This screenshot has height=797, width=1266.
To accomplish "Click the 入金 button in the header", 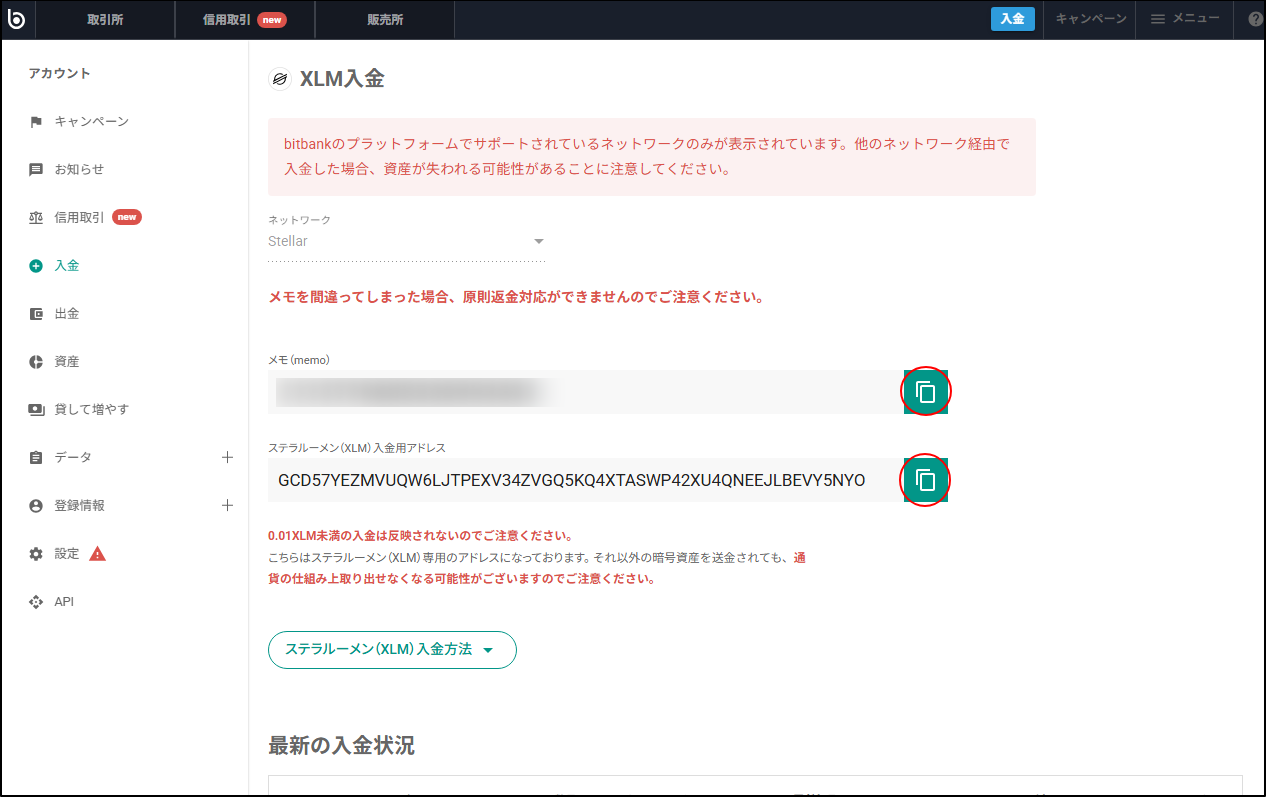I will [x=1012, y=19].
